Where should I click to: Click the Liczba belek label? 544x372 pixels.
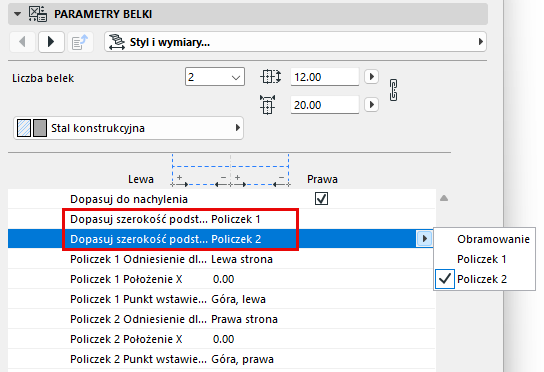click(43, 78)
